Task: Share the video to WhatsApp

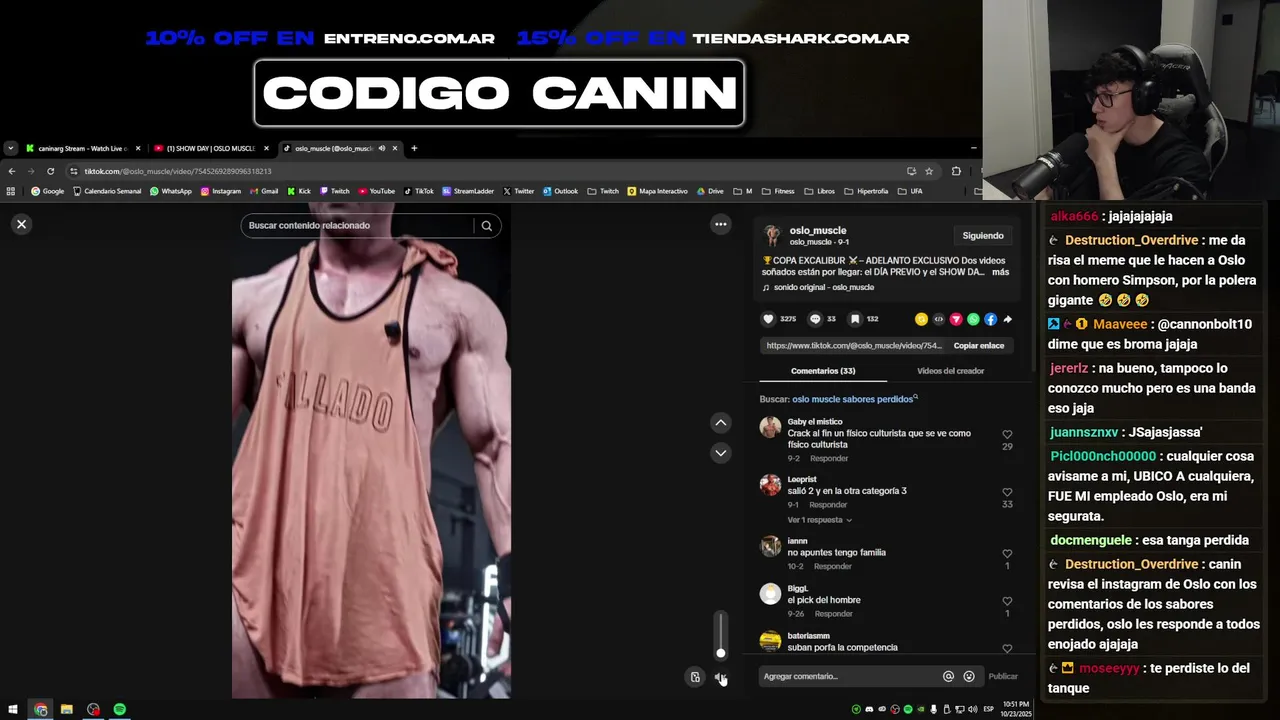Action: coord(973,319)
